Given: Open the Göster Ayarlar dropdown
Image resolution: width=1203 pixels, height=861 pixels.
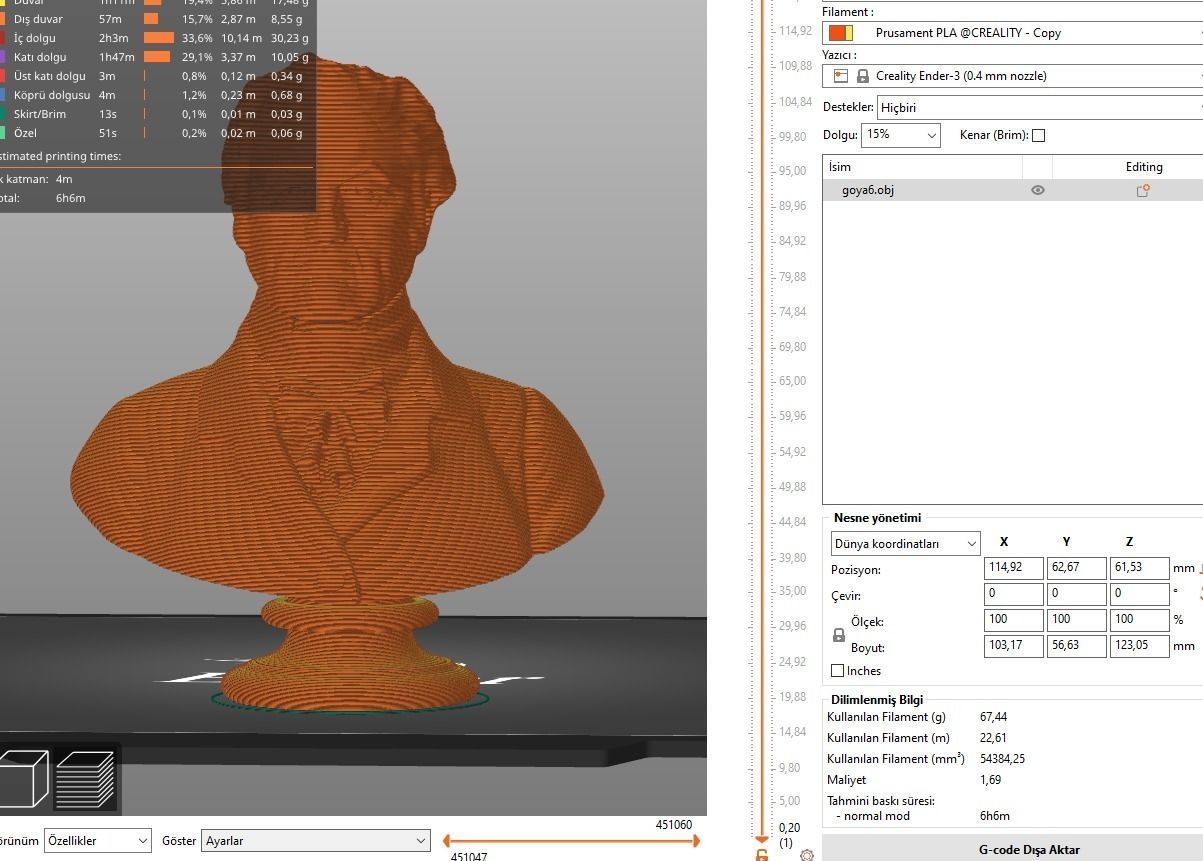Looking at the screenshot, I should (x=316, y=841).
